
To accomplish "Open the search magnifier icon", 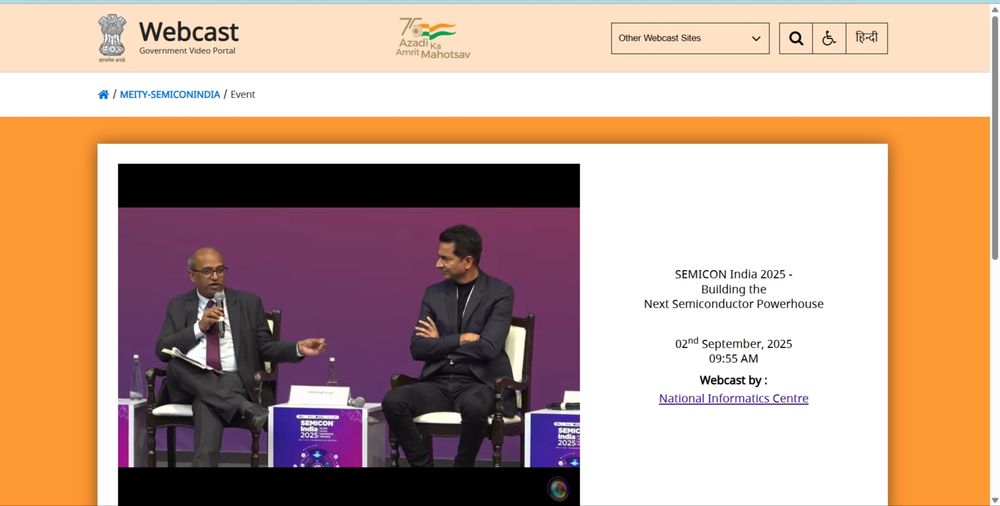I will (x=796, y=38).
